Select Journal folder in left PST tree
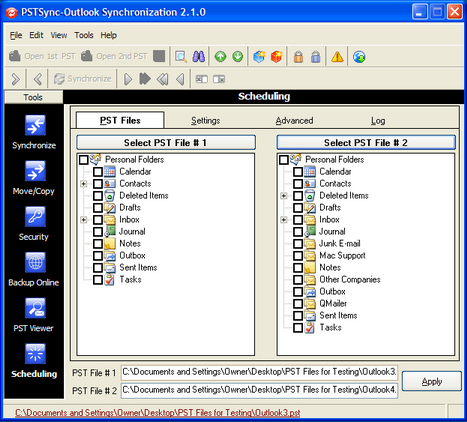Image resolution: width=467 pixels, height=422 pixels. 132,232
